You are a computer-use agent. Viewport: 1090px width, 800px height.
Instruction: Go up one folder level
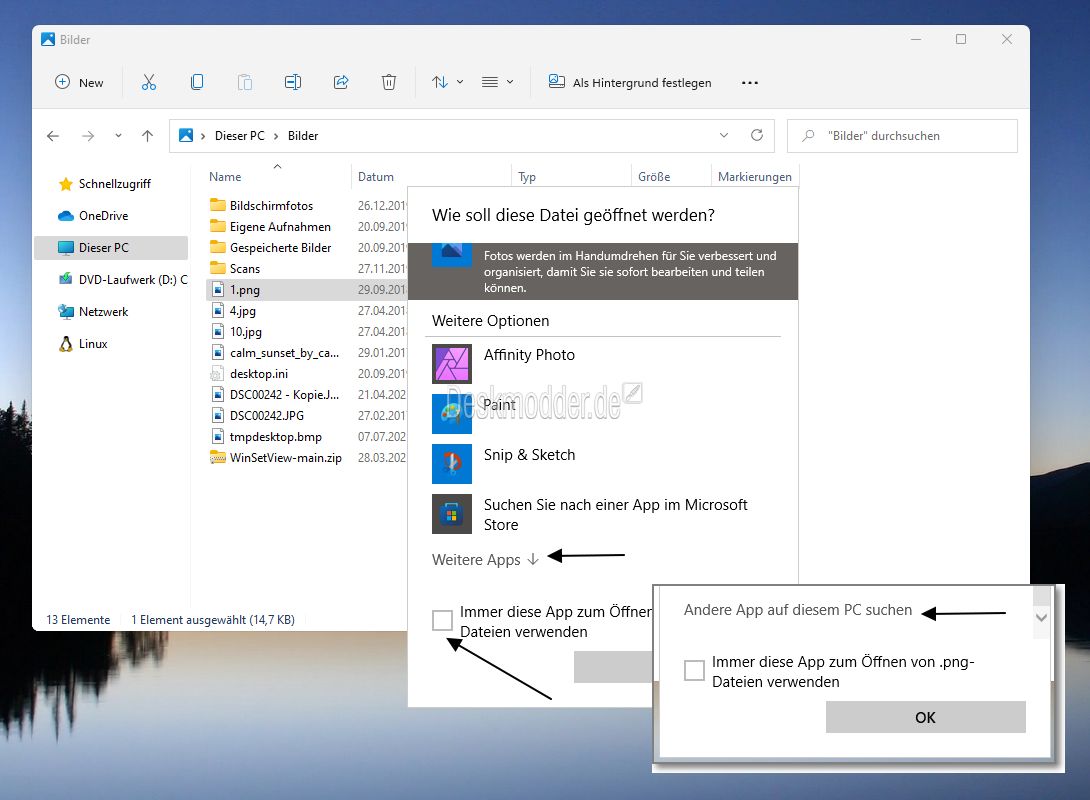tap(147, 136)
